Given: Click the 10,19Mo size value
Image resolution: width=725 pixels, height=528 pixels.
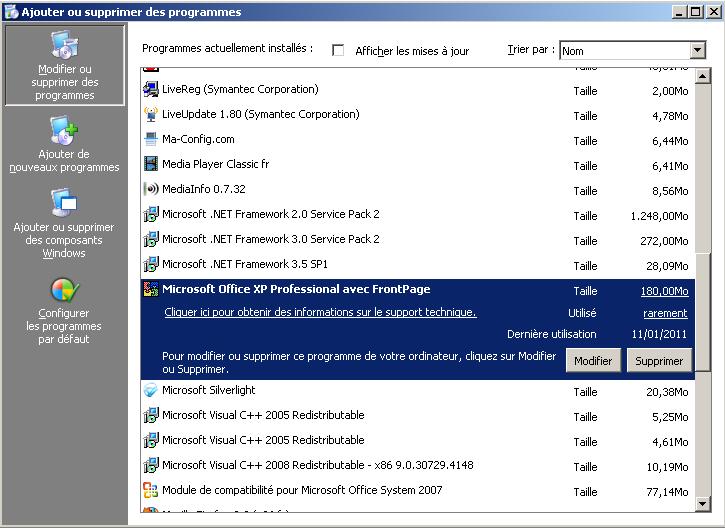Looking at the screenshot, I should click(x=667, y=467).
